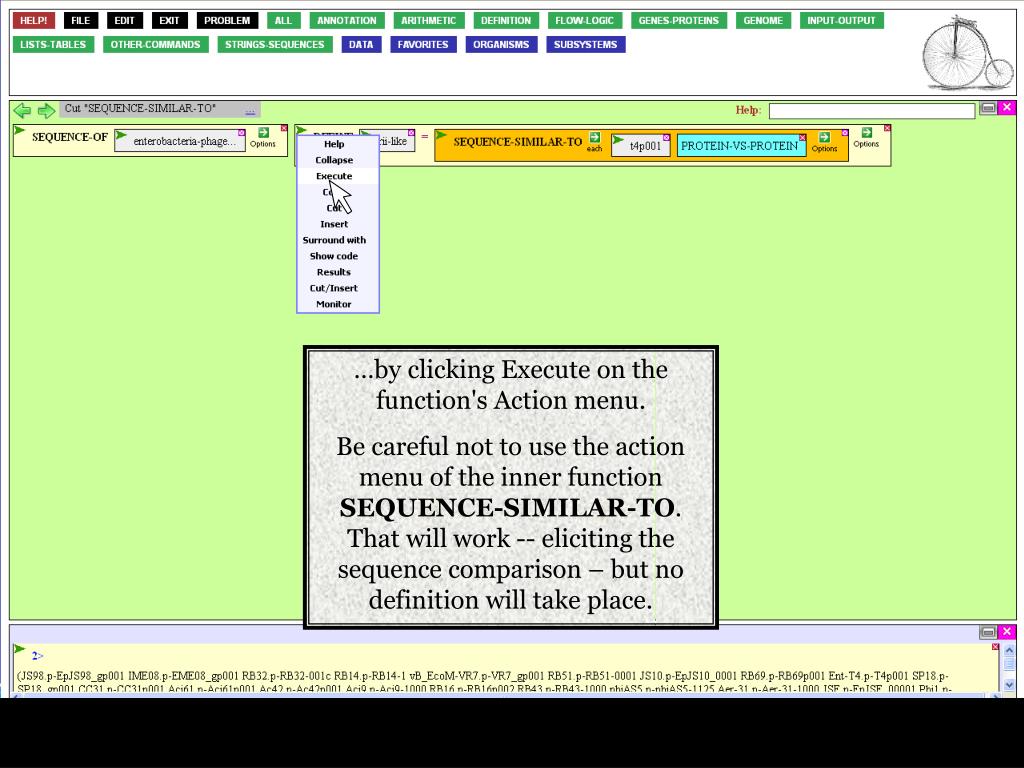Clear the t4p001 box with its purple x

[x=667, y=137]
